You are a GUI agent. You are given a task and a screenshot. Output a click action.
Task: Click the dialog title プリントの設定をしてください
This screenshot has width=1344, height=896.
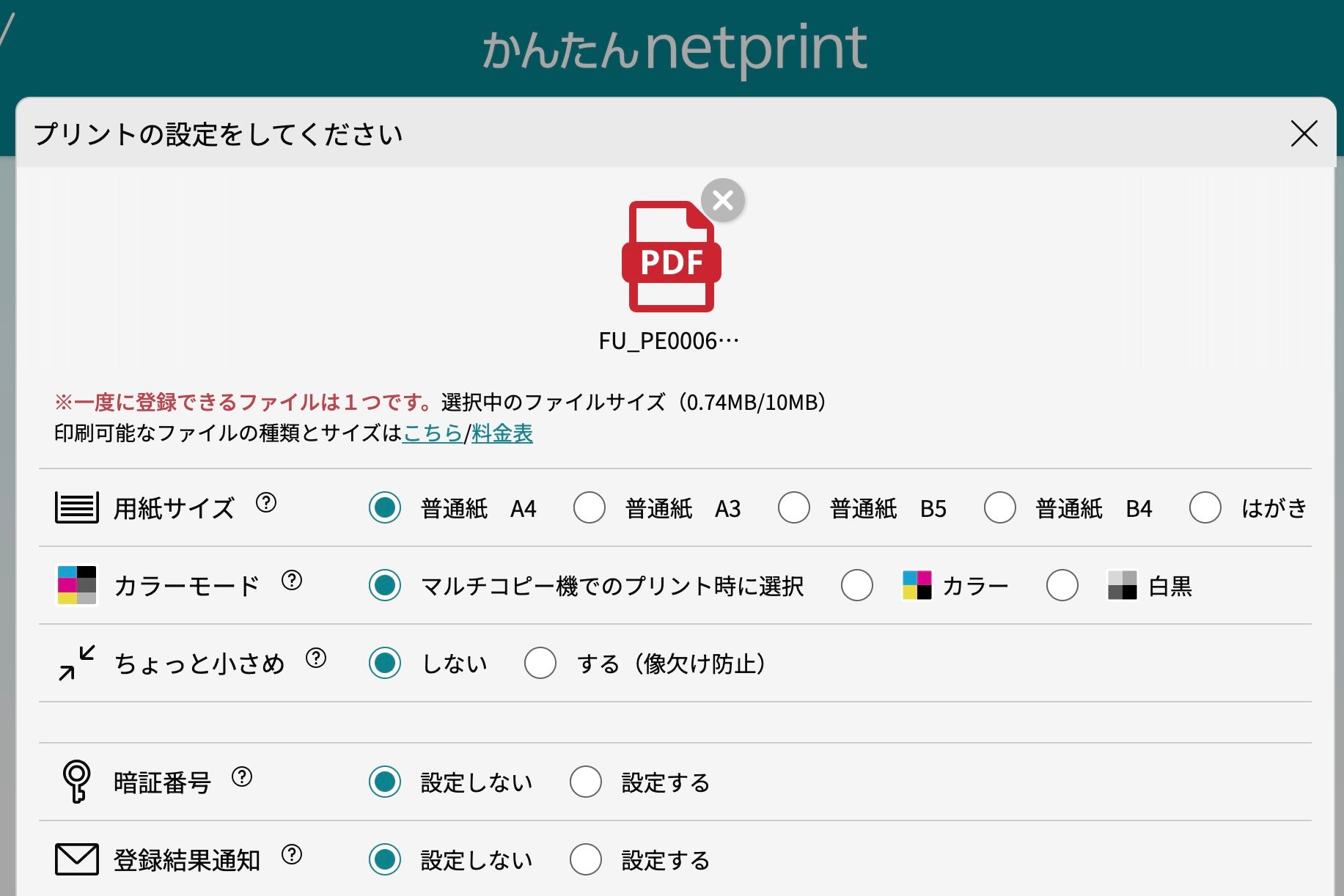pos(218,134)
